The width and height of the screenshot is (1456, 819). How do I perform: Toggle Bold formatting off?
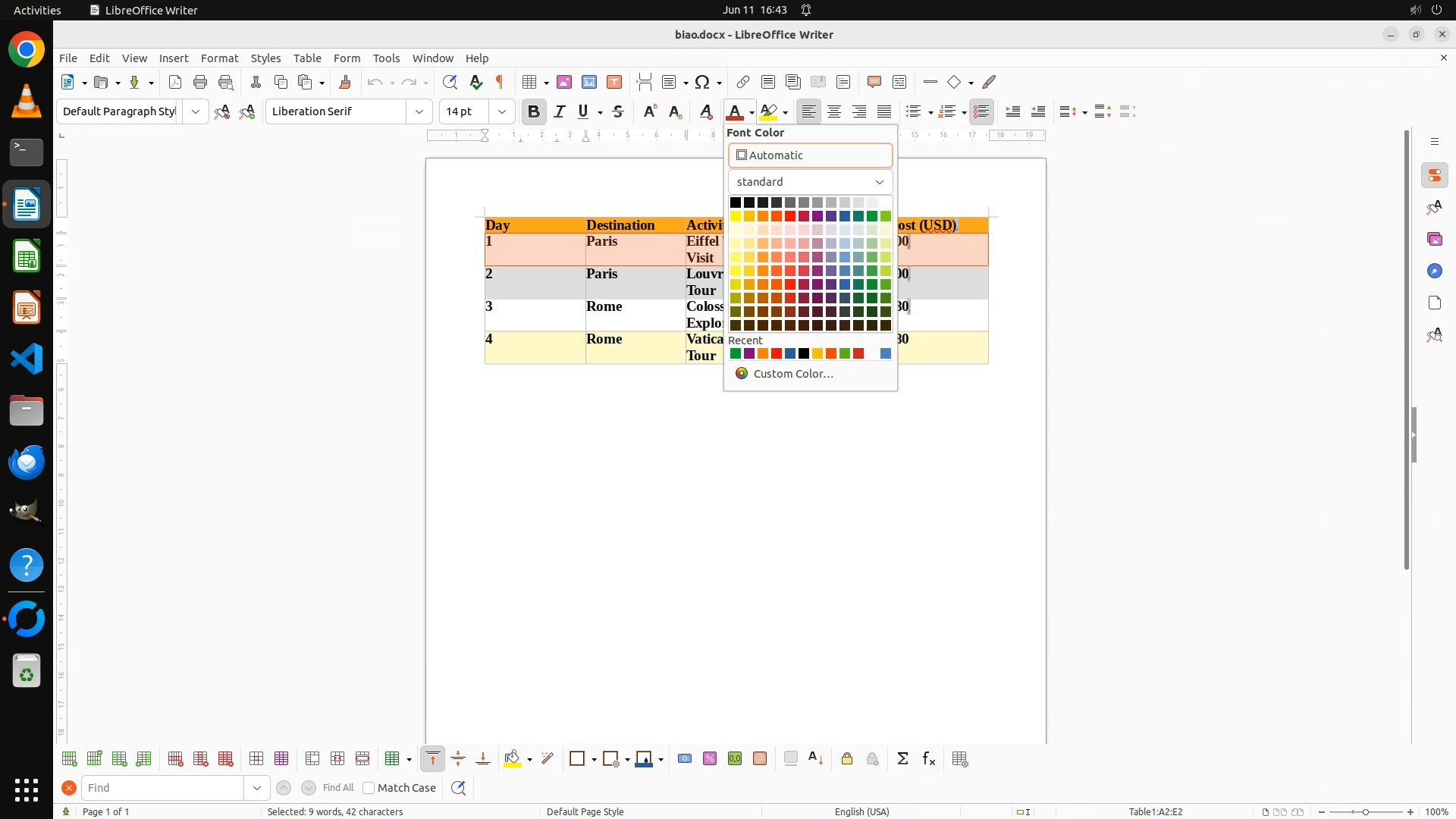click(534, 111)
